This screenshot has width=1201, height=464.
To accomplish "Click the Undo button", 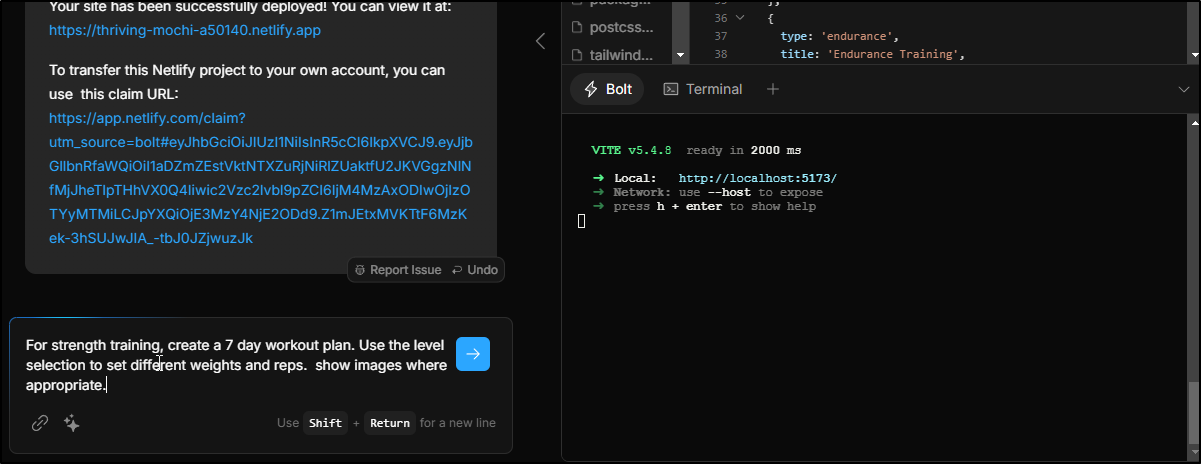I will click(x=475, y=270).
